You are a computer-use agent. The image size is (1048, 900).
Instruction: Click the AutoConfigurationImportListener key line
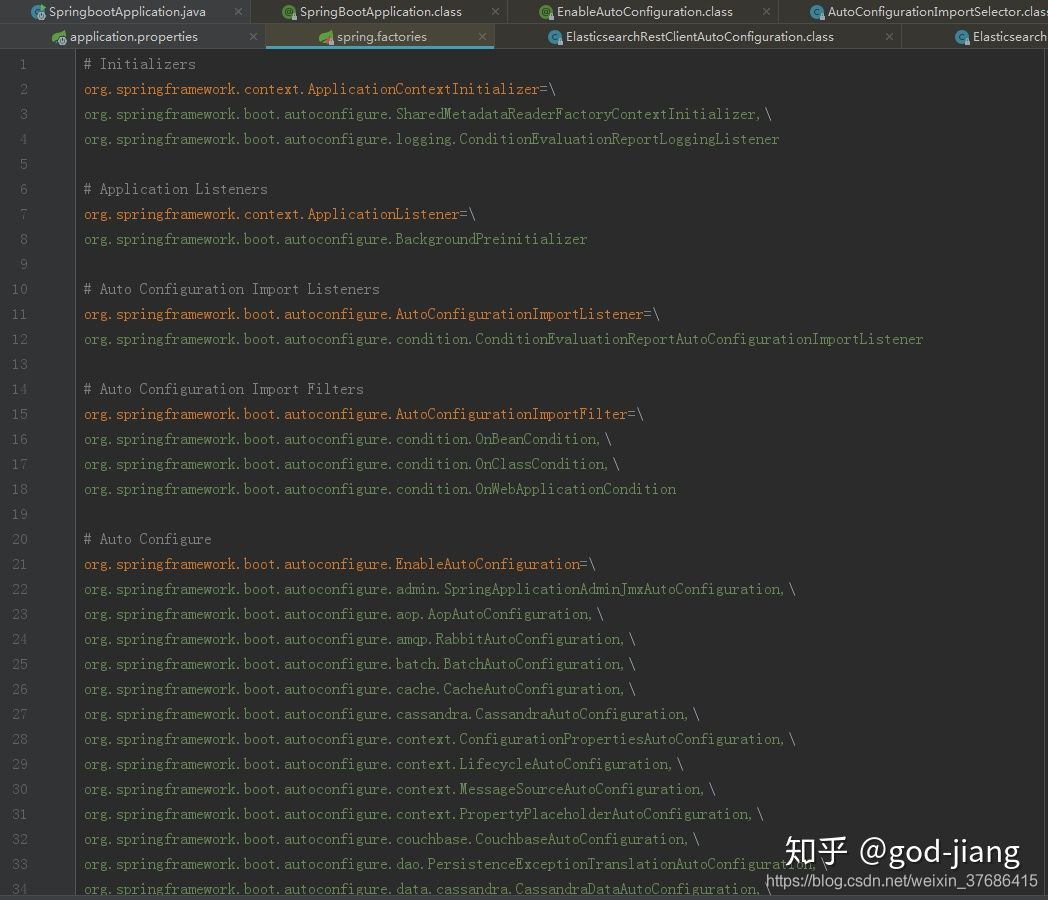(372, 314)
